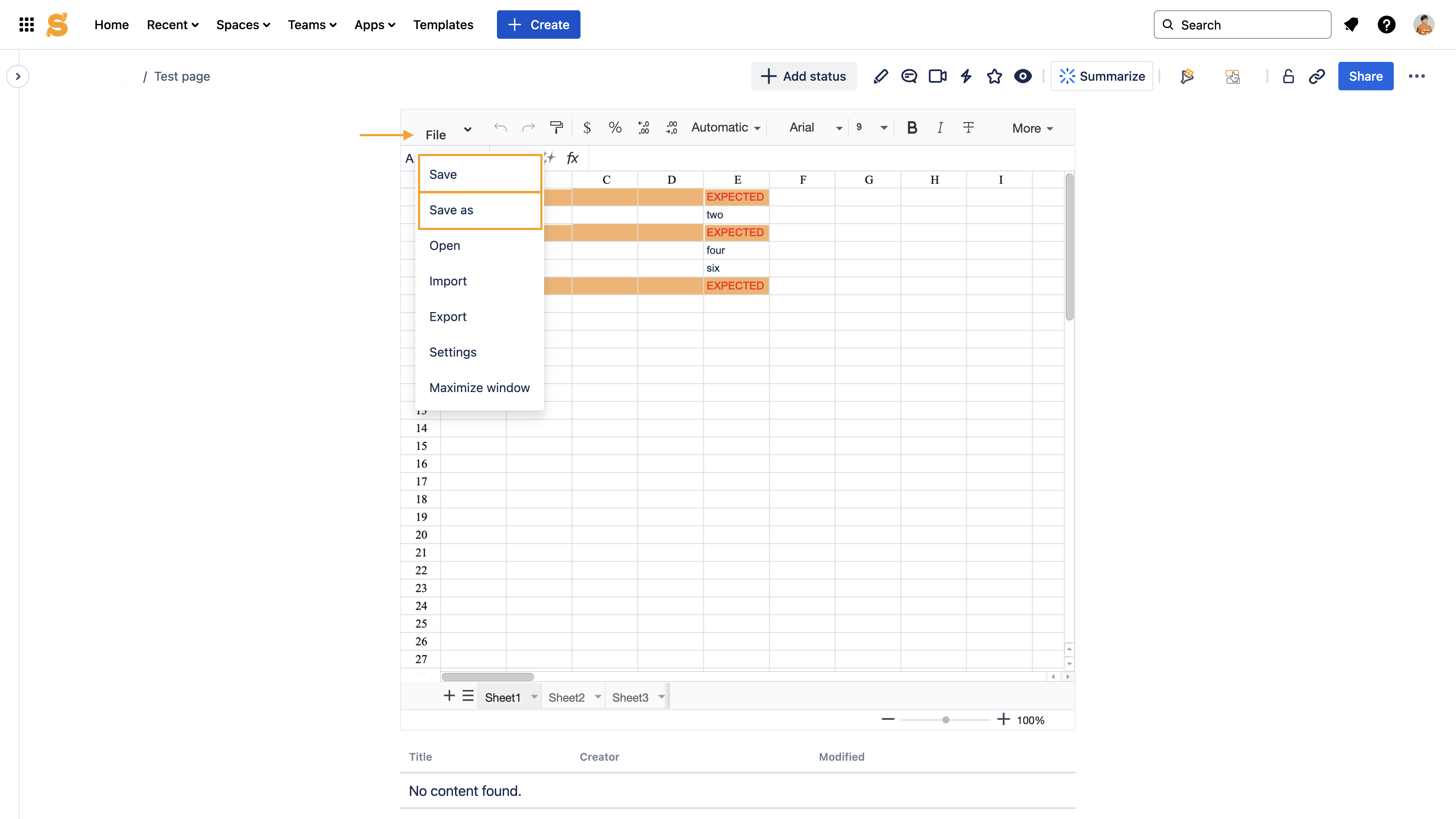
Task: Click the lightning bolt automation icon
Action: click(x=966, y=76)
